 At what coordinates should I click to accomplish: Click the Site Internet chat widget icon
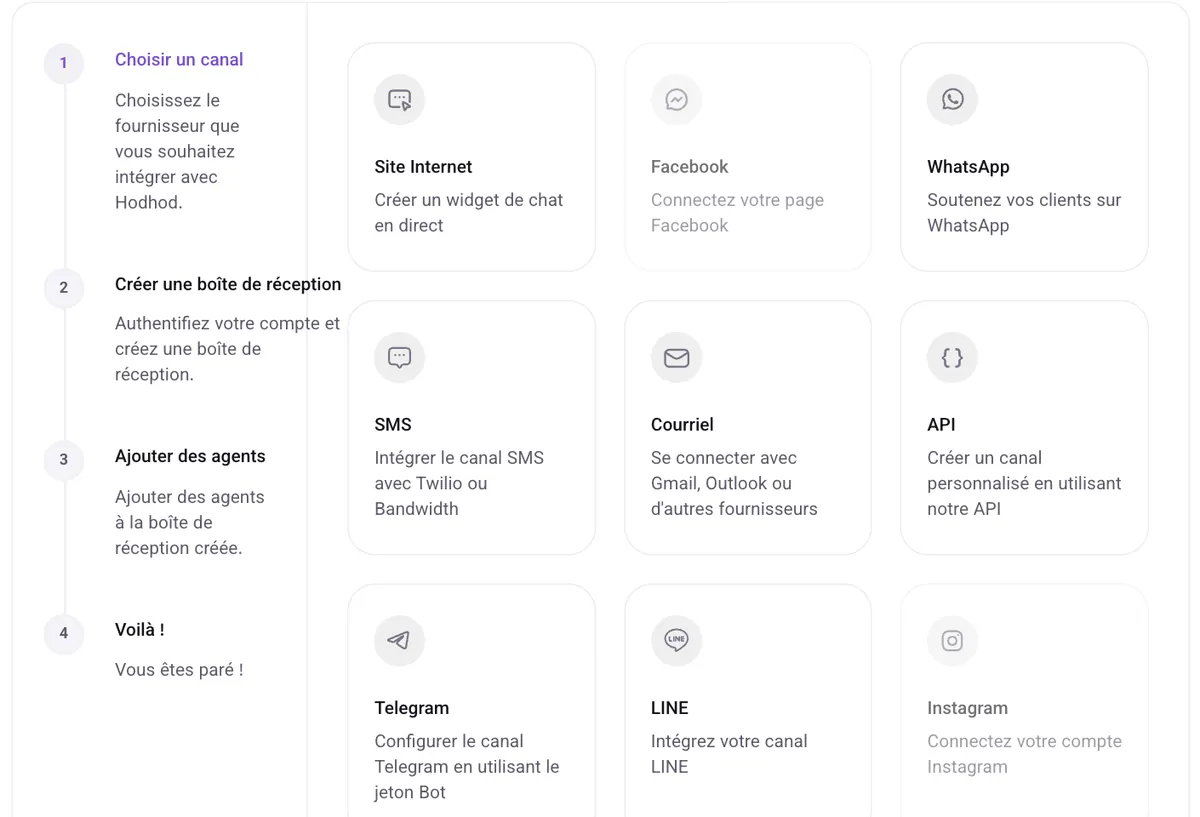(x=400, y=100)
